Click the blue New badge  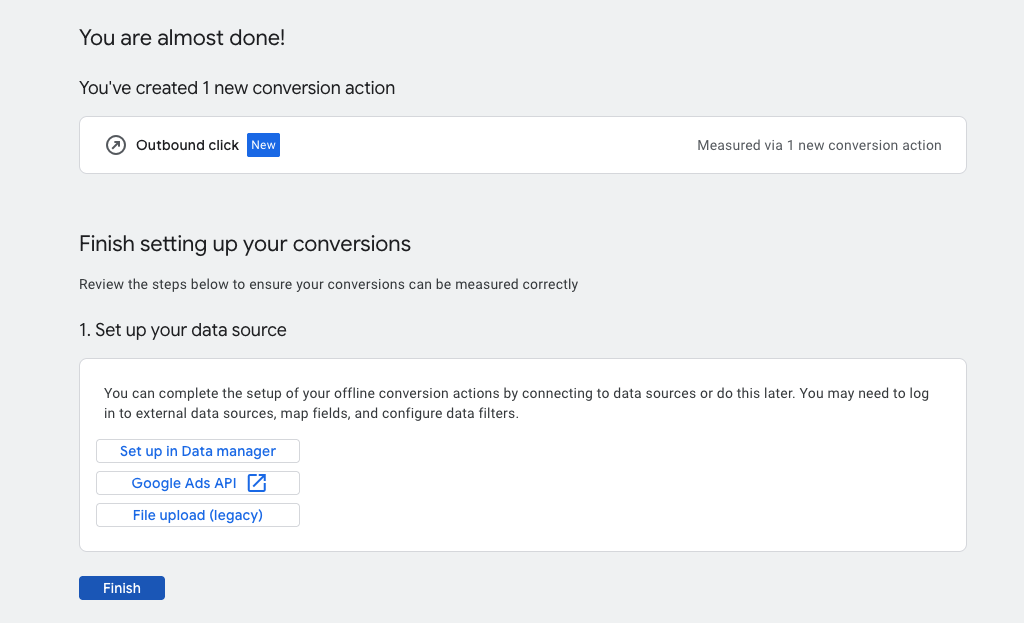tap(263, 145)
